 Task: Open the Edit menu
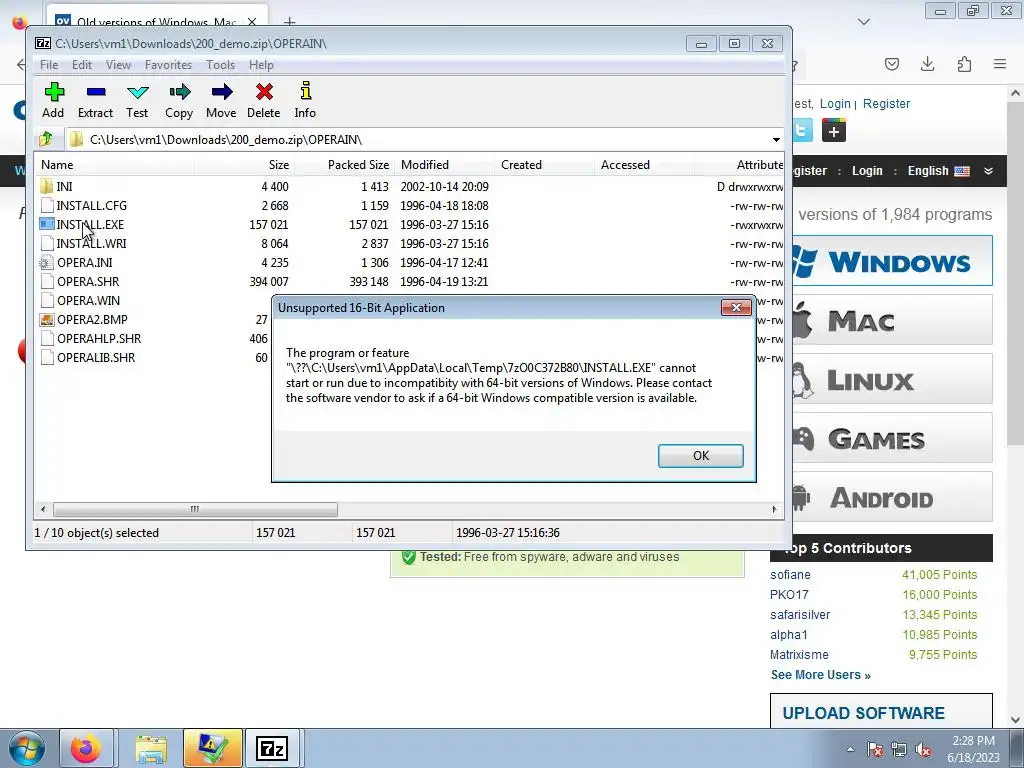pyautogui.click(x=82, y=65)
